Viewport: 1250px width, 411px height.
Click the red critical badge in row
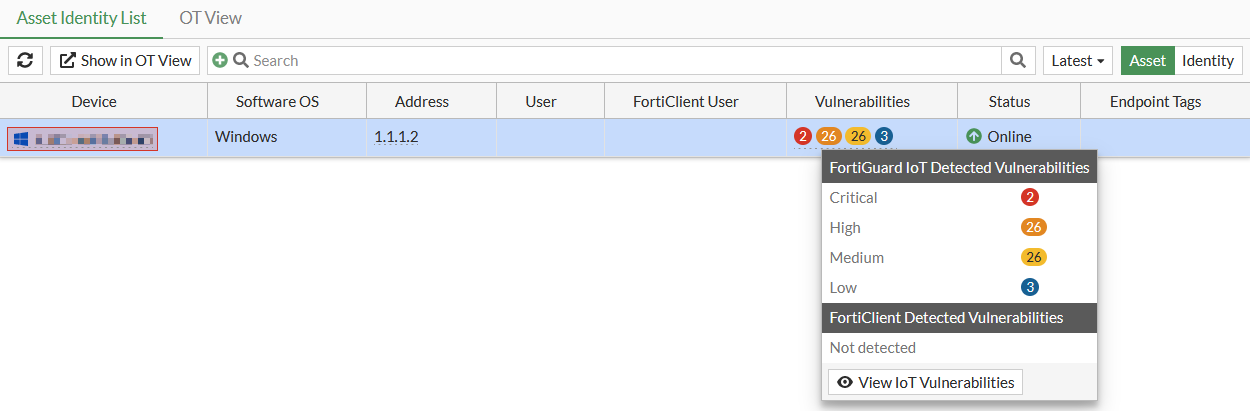click(802, 136)
